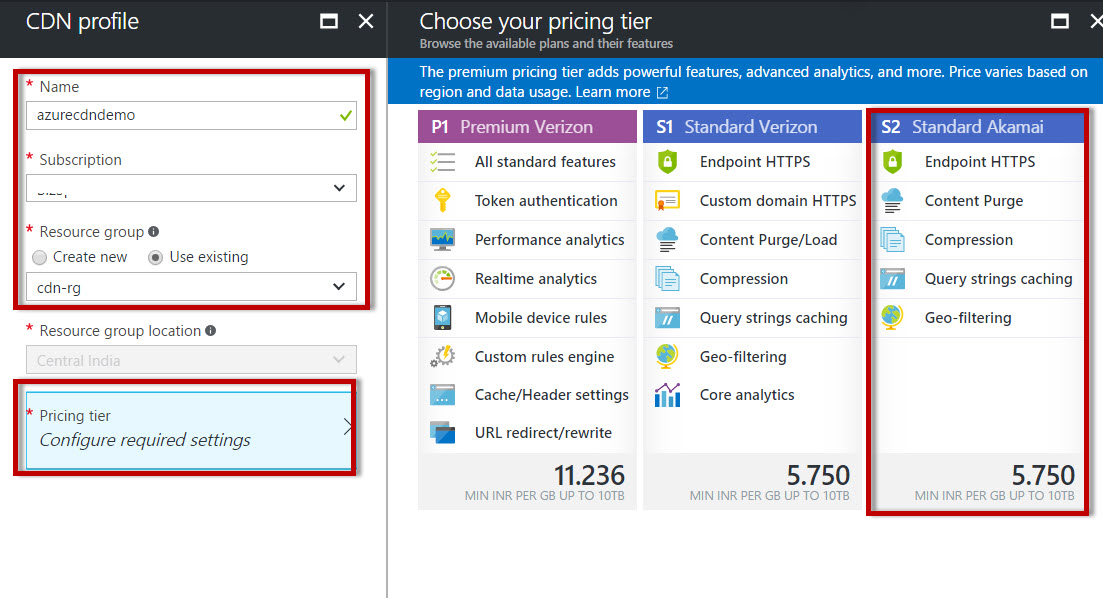Click the All standard features checklist icon
1103x598 pixels.
[x=442, y=162]
